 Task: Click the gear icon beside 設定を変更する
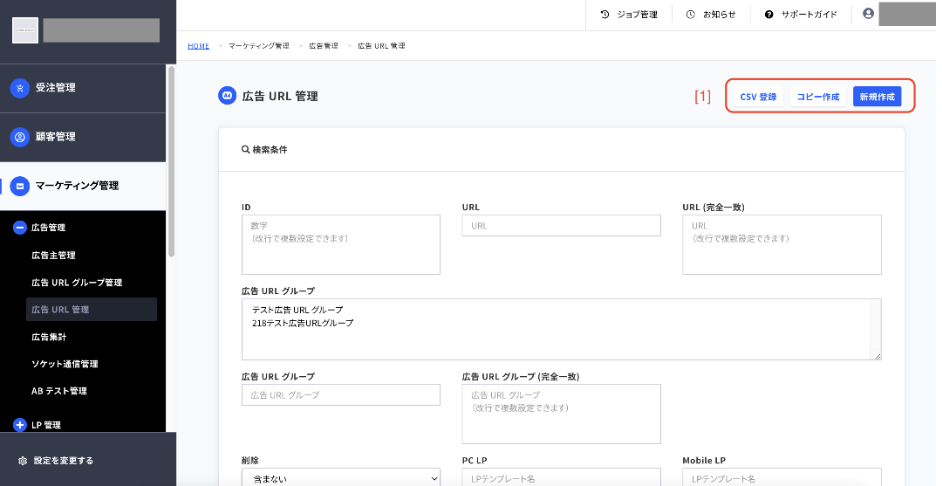click(x=23, y=461)
